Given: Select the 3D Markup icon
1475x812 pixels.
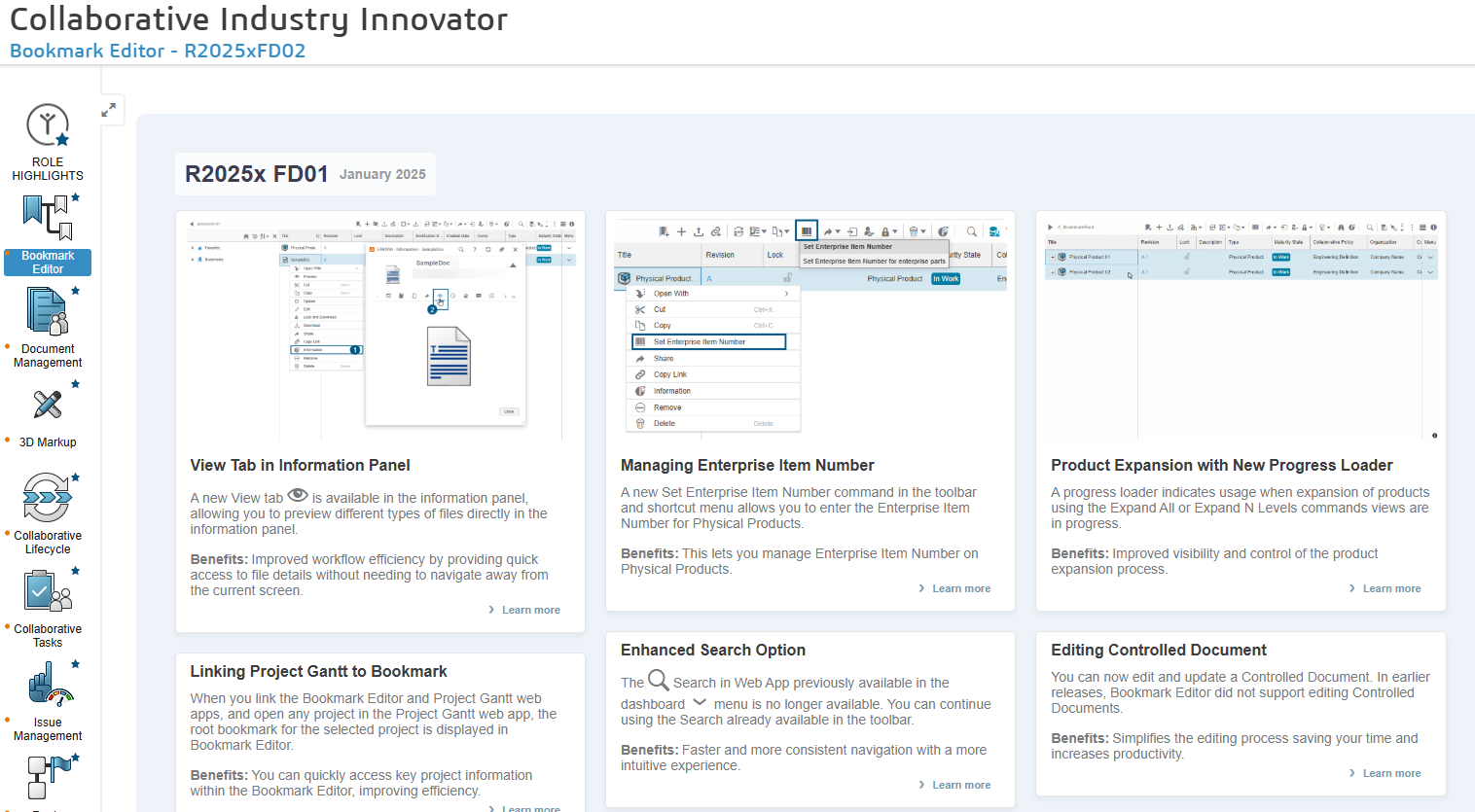Looking at the screenshot, I should [x=48, y=414].
